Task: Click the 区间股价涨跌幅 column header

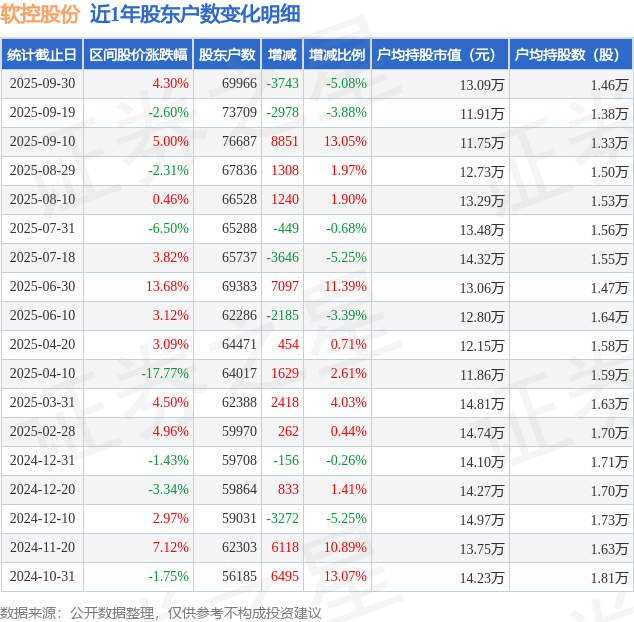Action: [x=137, y=55]
